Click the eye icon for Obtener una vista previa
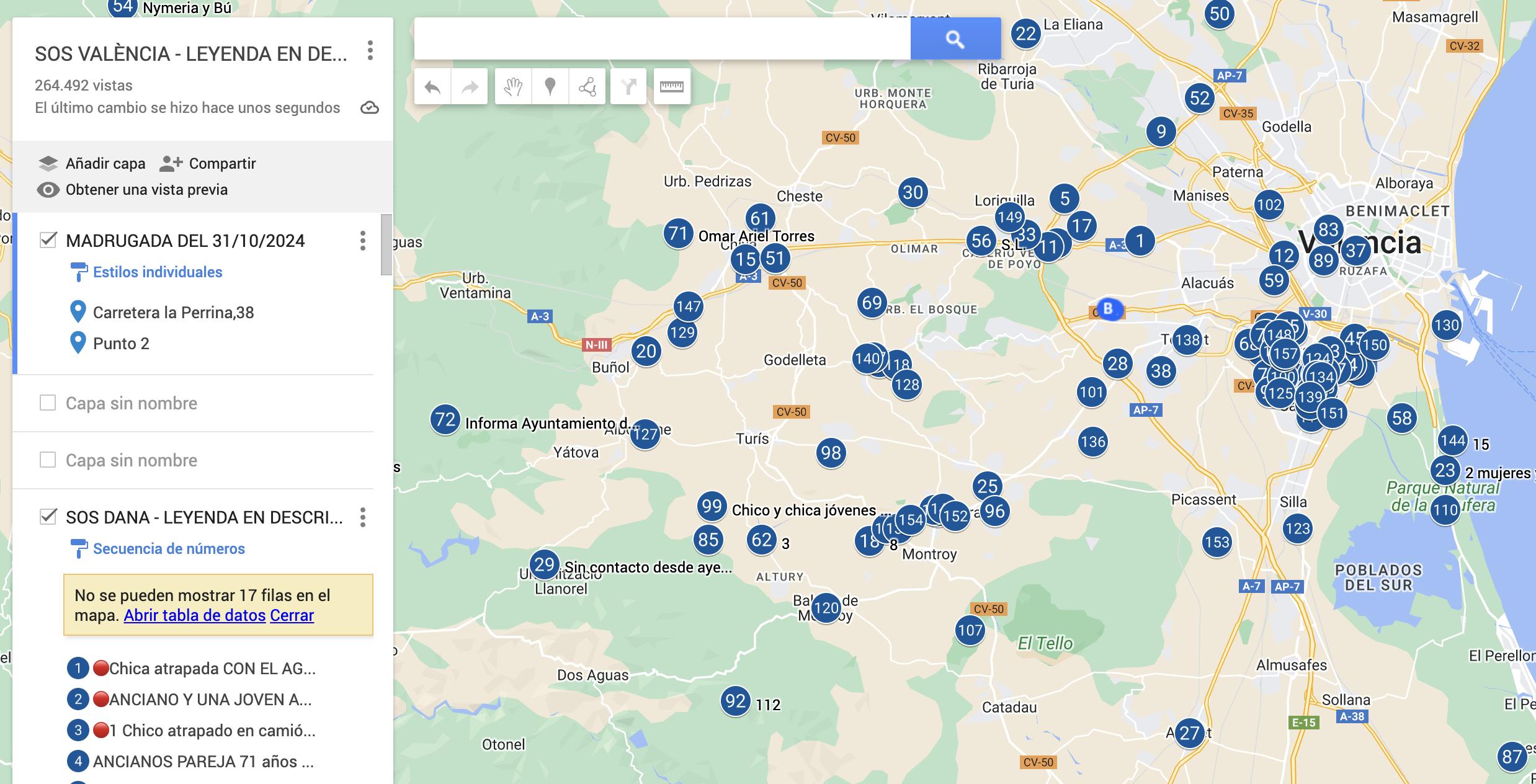Viewport: 1536px width, 784px height. (48, 190)
